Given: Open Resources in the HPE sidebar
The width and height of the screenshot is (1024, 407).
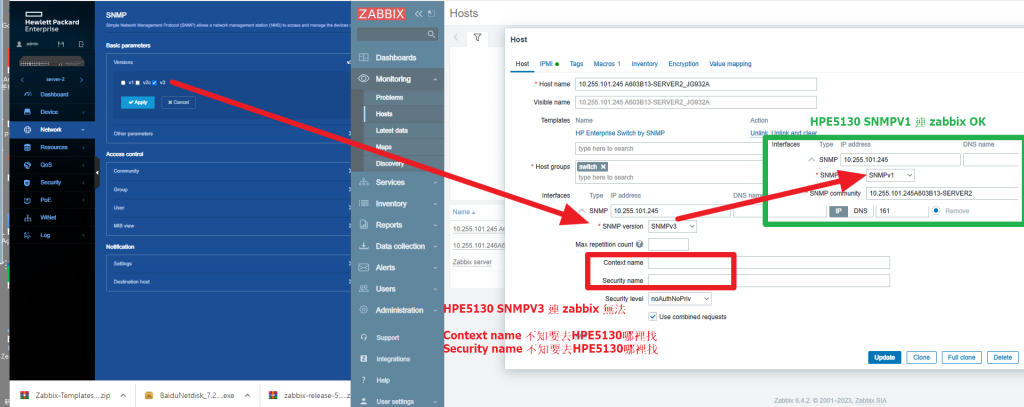Looking at the screenshot, I should (54, 147).
